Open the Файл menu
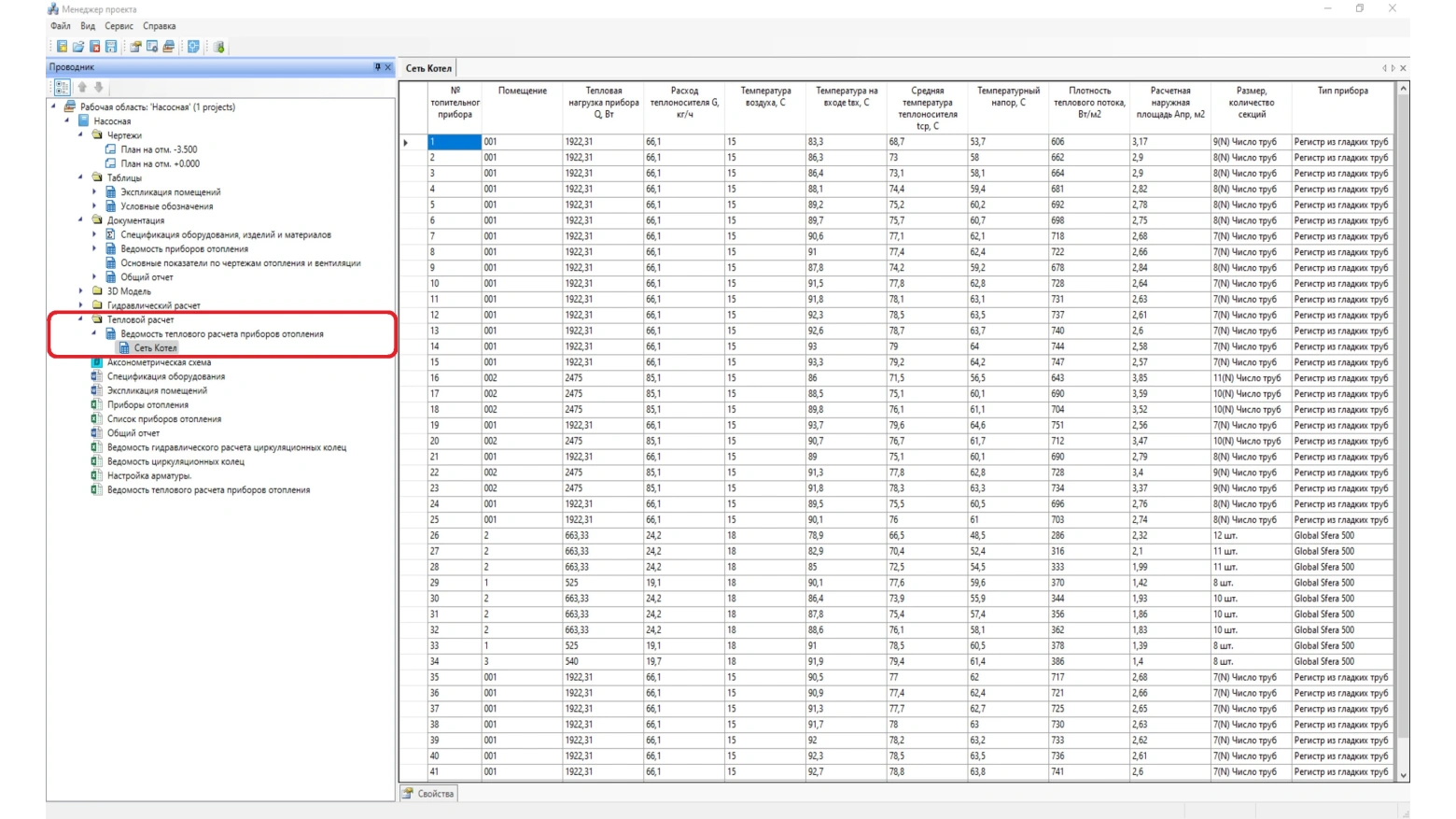The height and width of the screenshot is (819, 1456). point(61,26)
